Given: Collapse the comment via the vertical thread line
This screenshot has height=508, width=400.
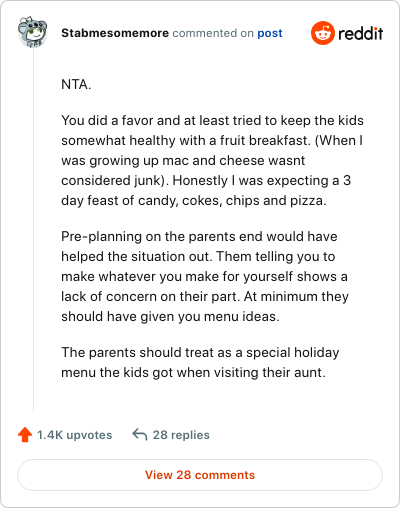Looking at the screenshot, I should pos(33,230).
